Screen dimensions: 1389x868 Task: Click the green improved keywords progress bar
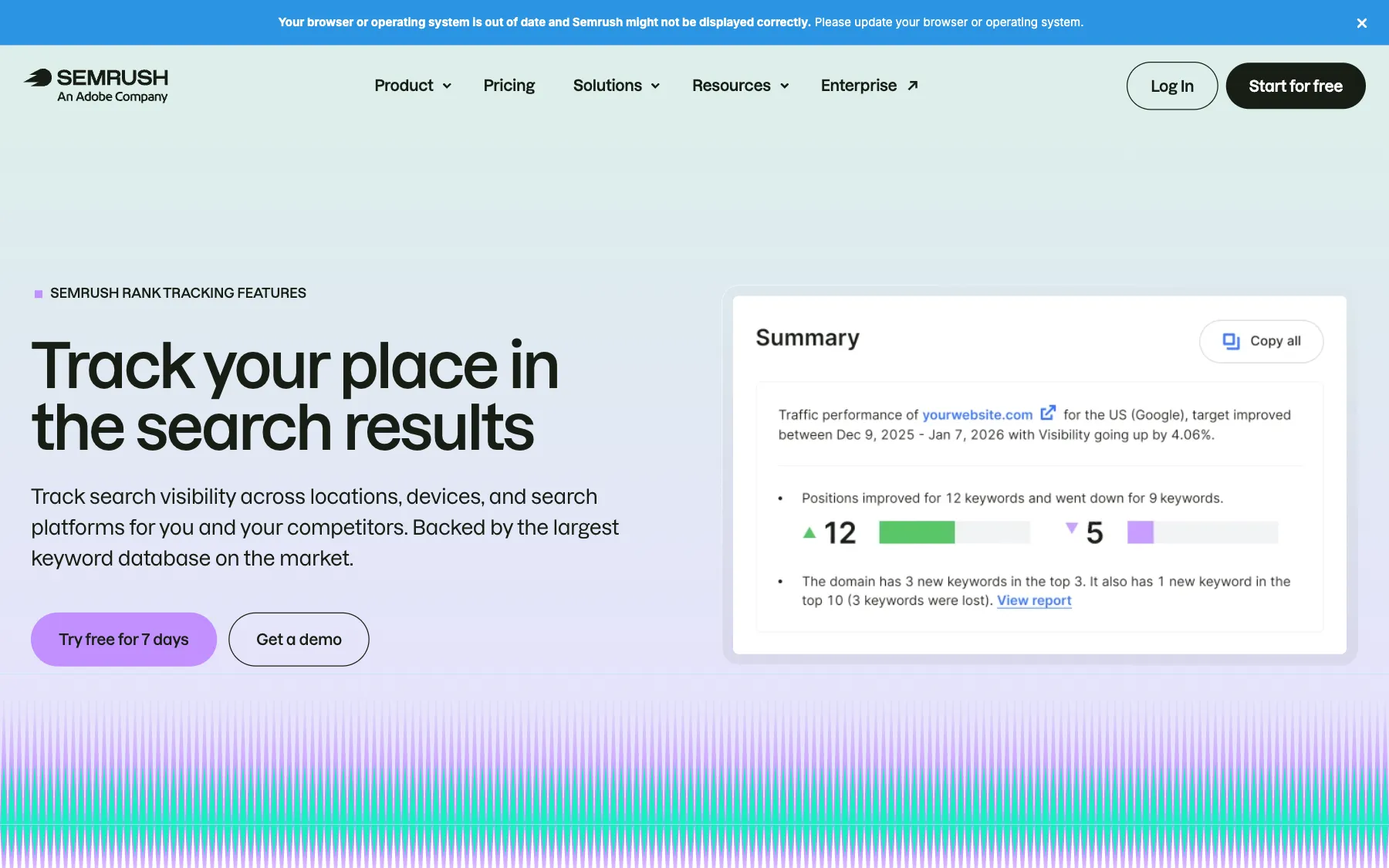coord(954,532)
